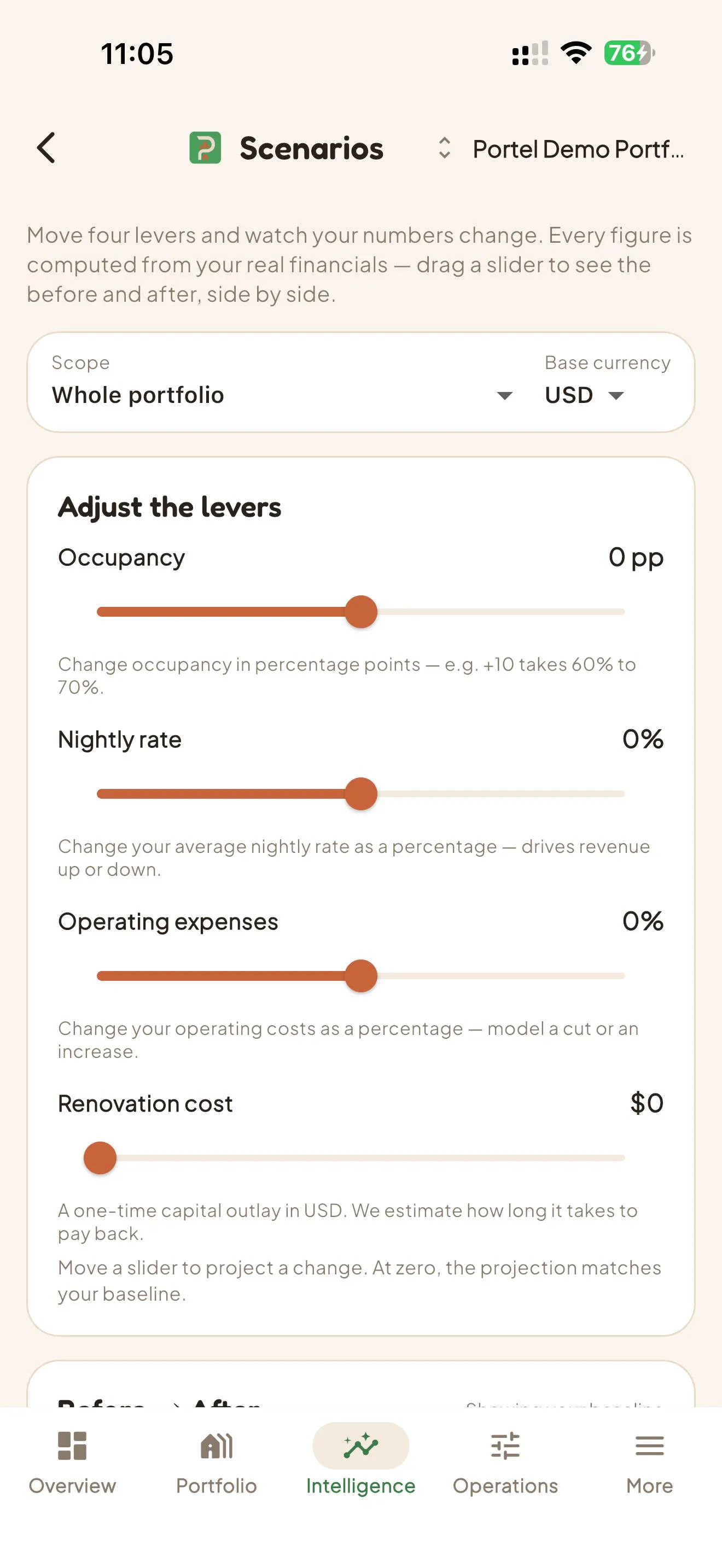Click the Operating expenses slider handle
The height and width of the screenshot is (1568, 722).
[x=361, y=976]
